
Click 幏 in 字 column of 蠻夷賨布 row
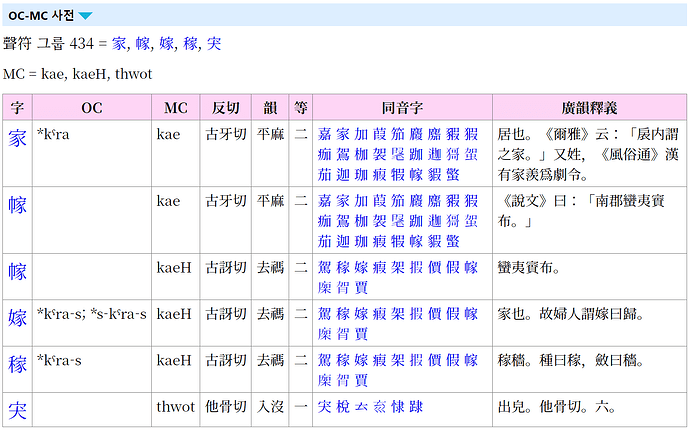pyautogui.click(x=17, y=271)
